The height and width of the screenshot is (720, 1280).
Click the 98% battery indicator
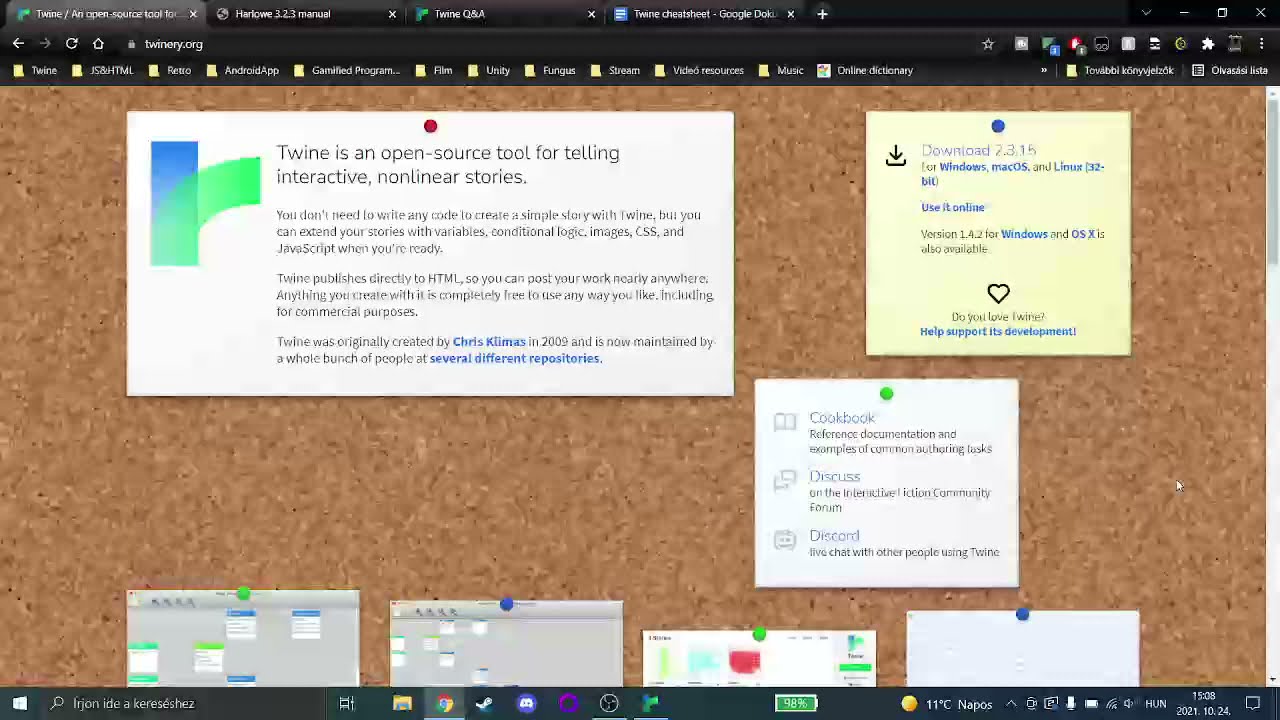(x=796, y=703)
